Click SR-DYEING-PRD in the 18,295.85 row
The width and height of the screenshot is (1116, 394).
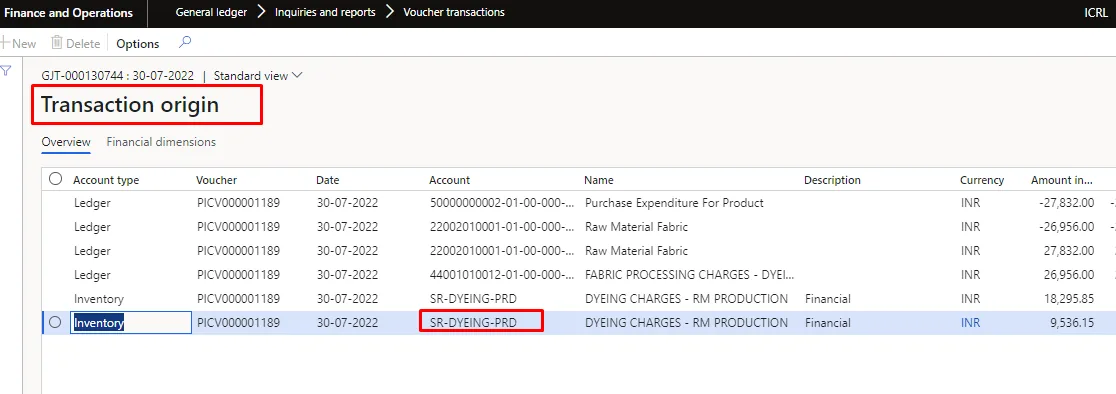(473, 299)
